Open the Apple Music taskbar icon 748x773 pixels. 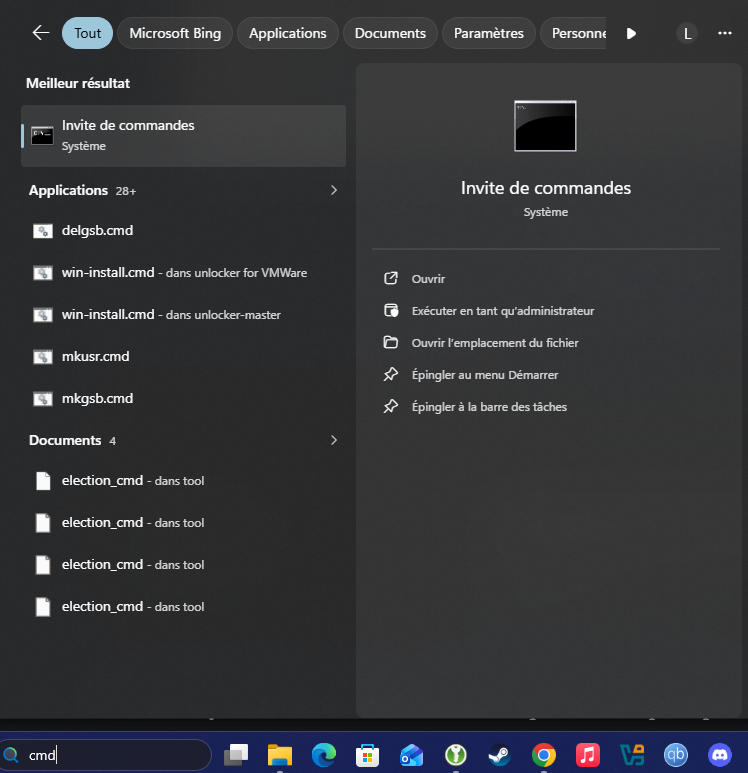coord(588,754)
